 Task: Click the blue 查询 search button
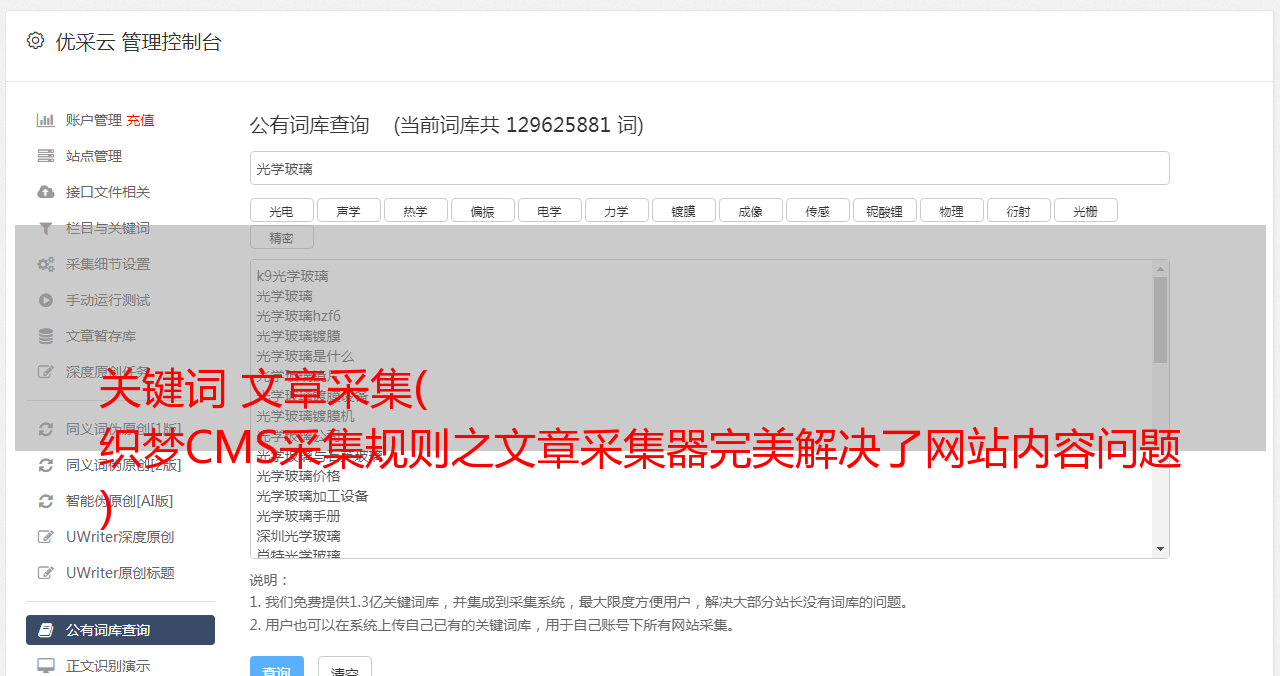pos(276,668)
